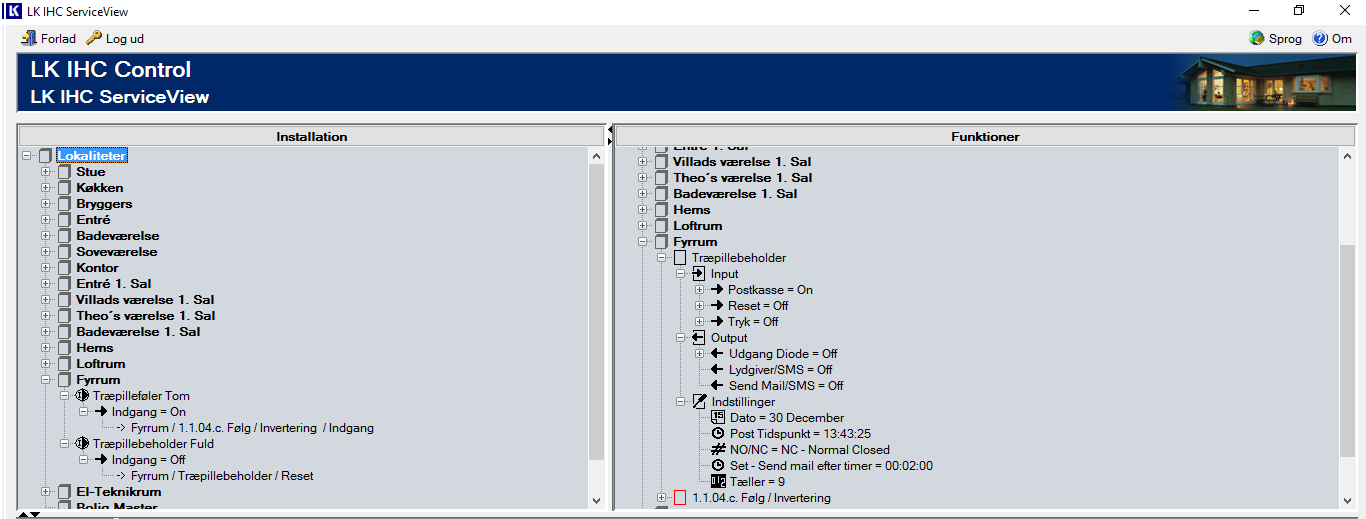Image resolution: width=1366 pixels, height=519 pixels.
Task: Click the Output folder icon
Action: [x=699, y=338]
